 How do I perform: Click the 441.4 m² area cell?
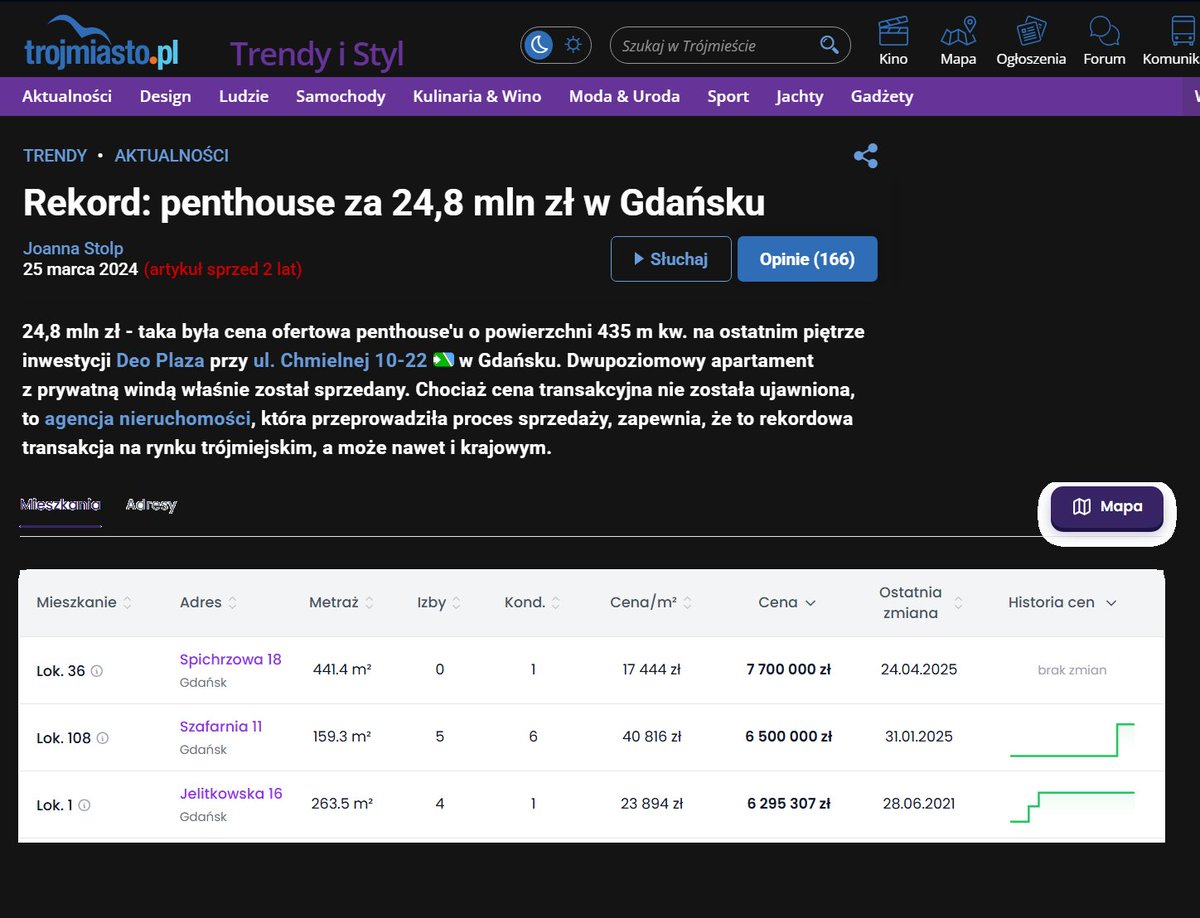click(x=342, y=670)
